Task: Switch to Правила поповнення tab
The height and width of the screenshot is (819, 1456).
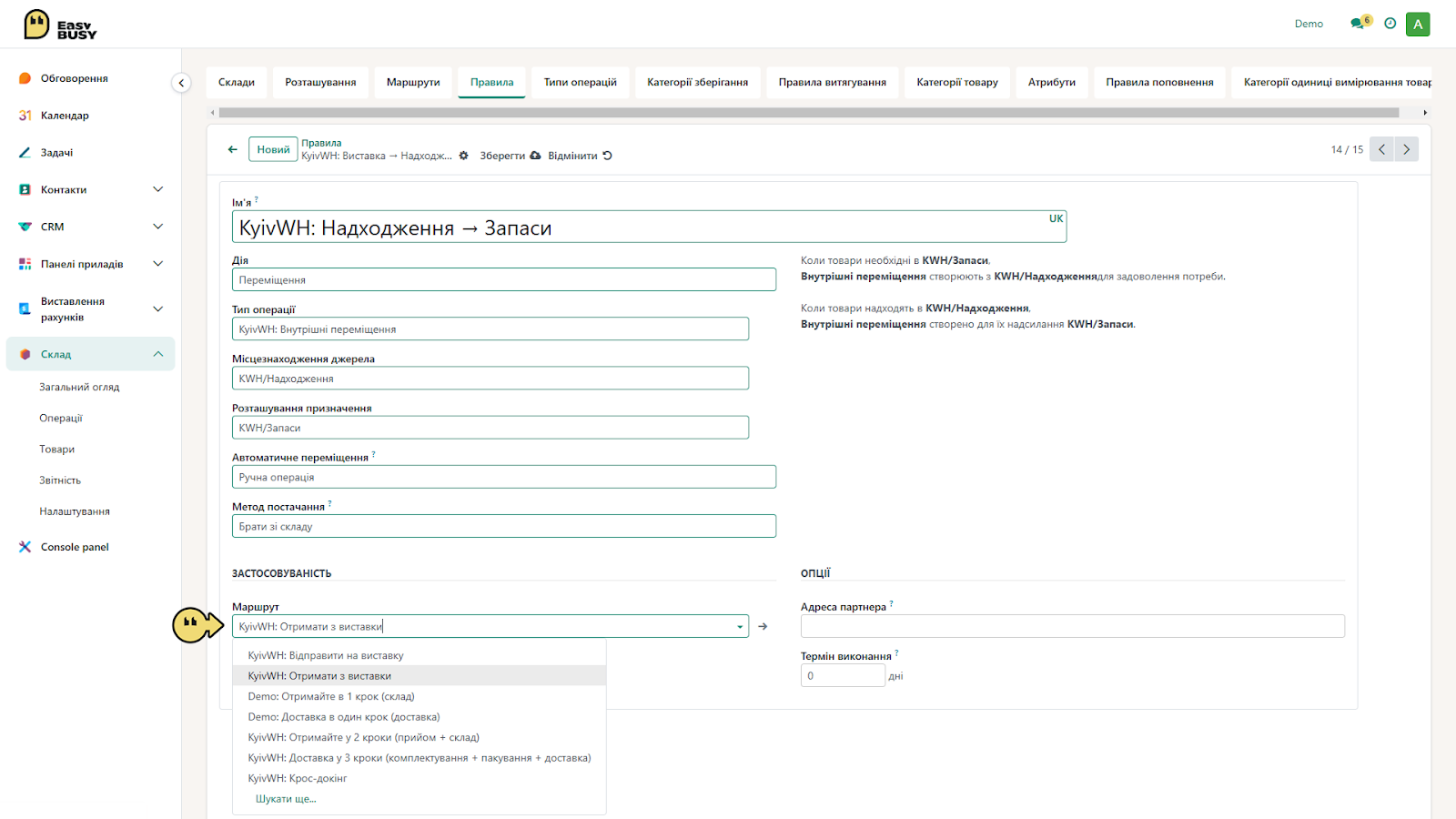Action: [1159, 82]
